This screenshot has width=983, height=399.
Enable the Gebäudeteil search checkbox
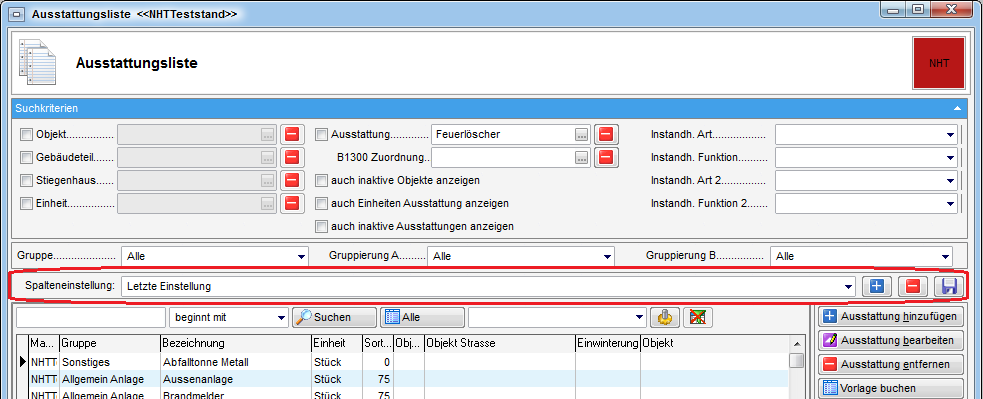tap(26, 157)
